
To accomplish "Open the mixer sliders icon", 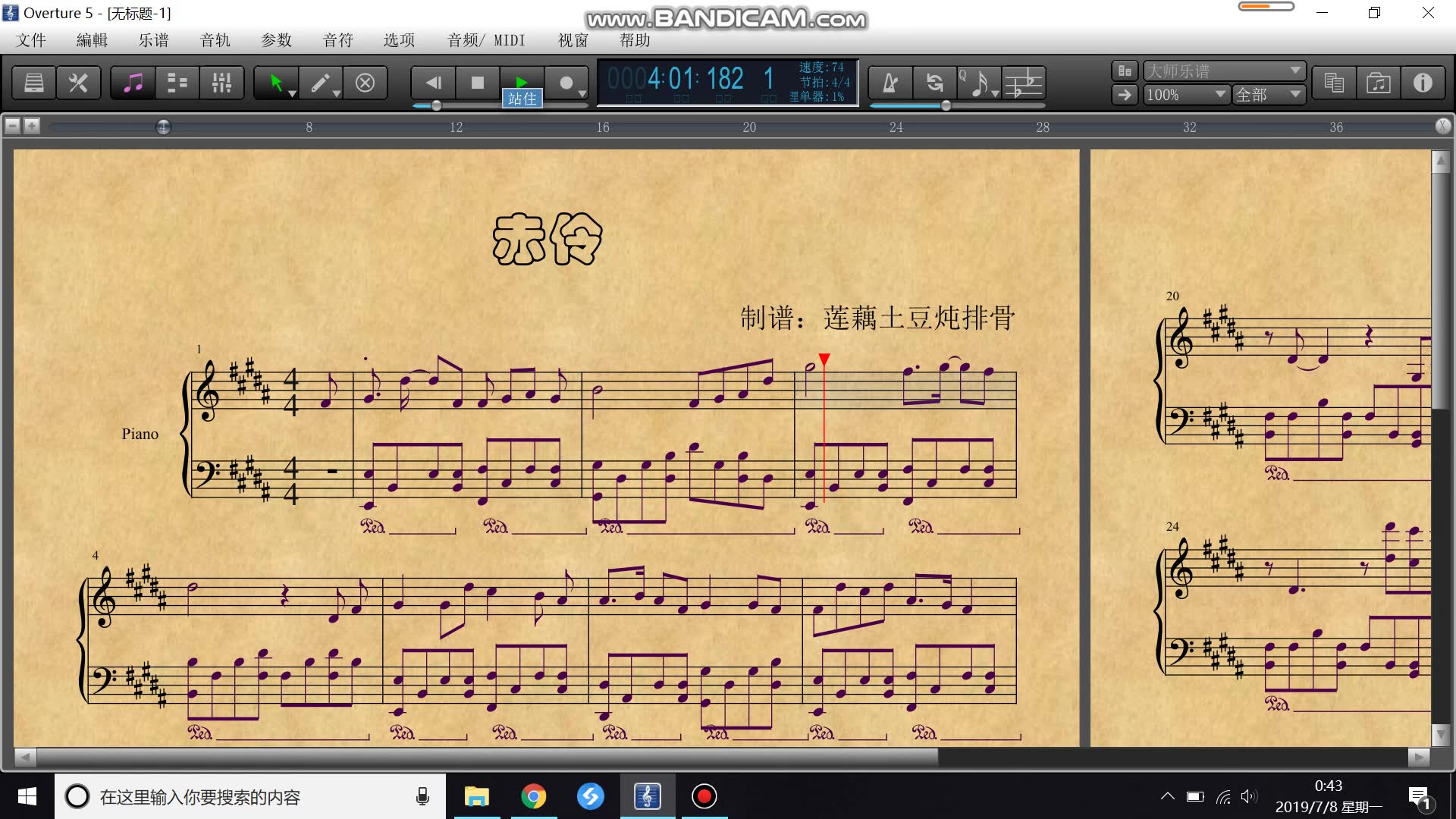I will (x=221, y=83).
